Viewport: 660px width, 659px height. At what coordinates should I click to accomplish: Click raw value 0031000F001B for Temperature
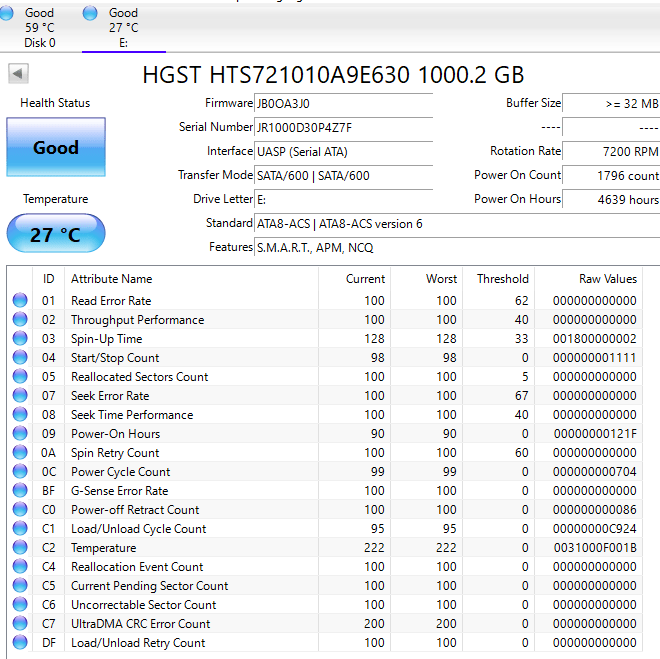coord(595,547)
